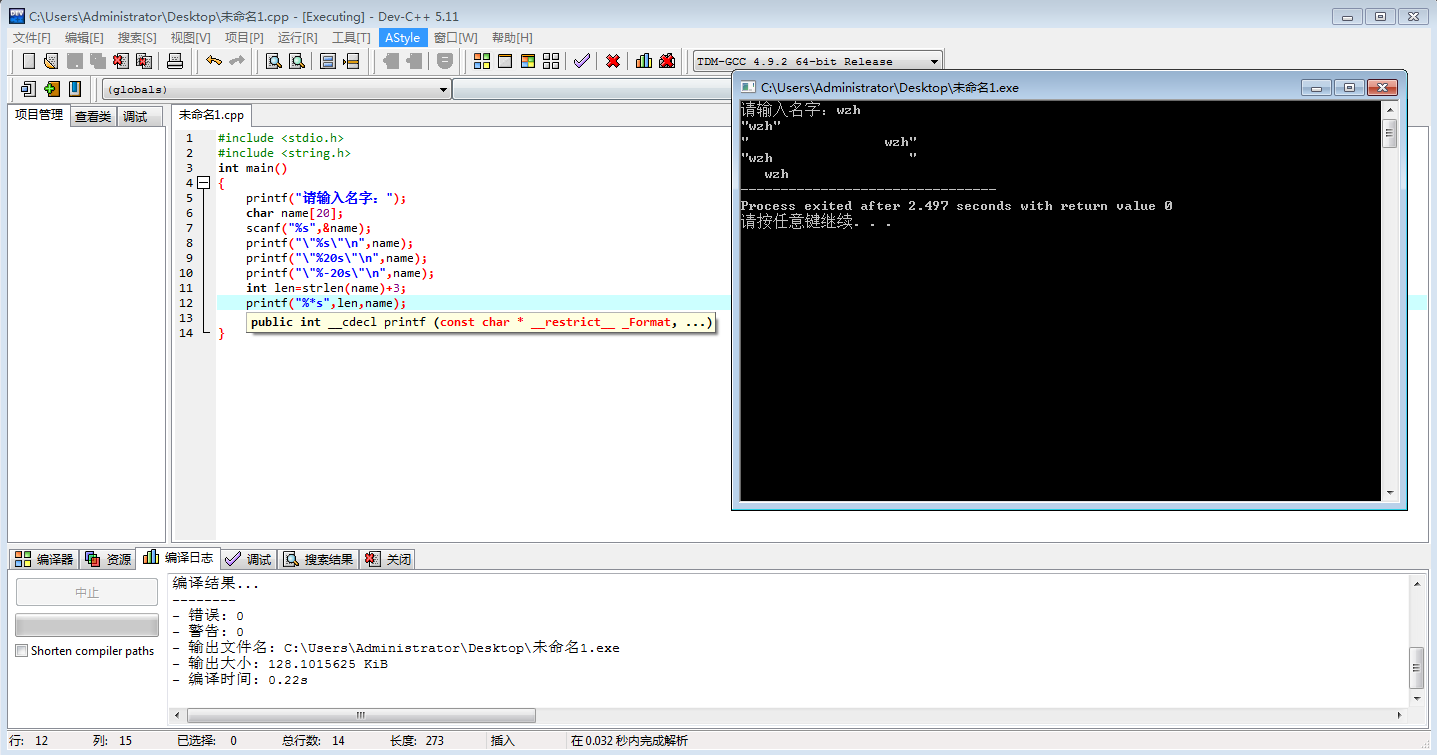
Task: Click the scanf line in the editor
Action: click(x=309, y=228)
